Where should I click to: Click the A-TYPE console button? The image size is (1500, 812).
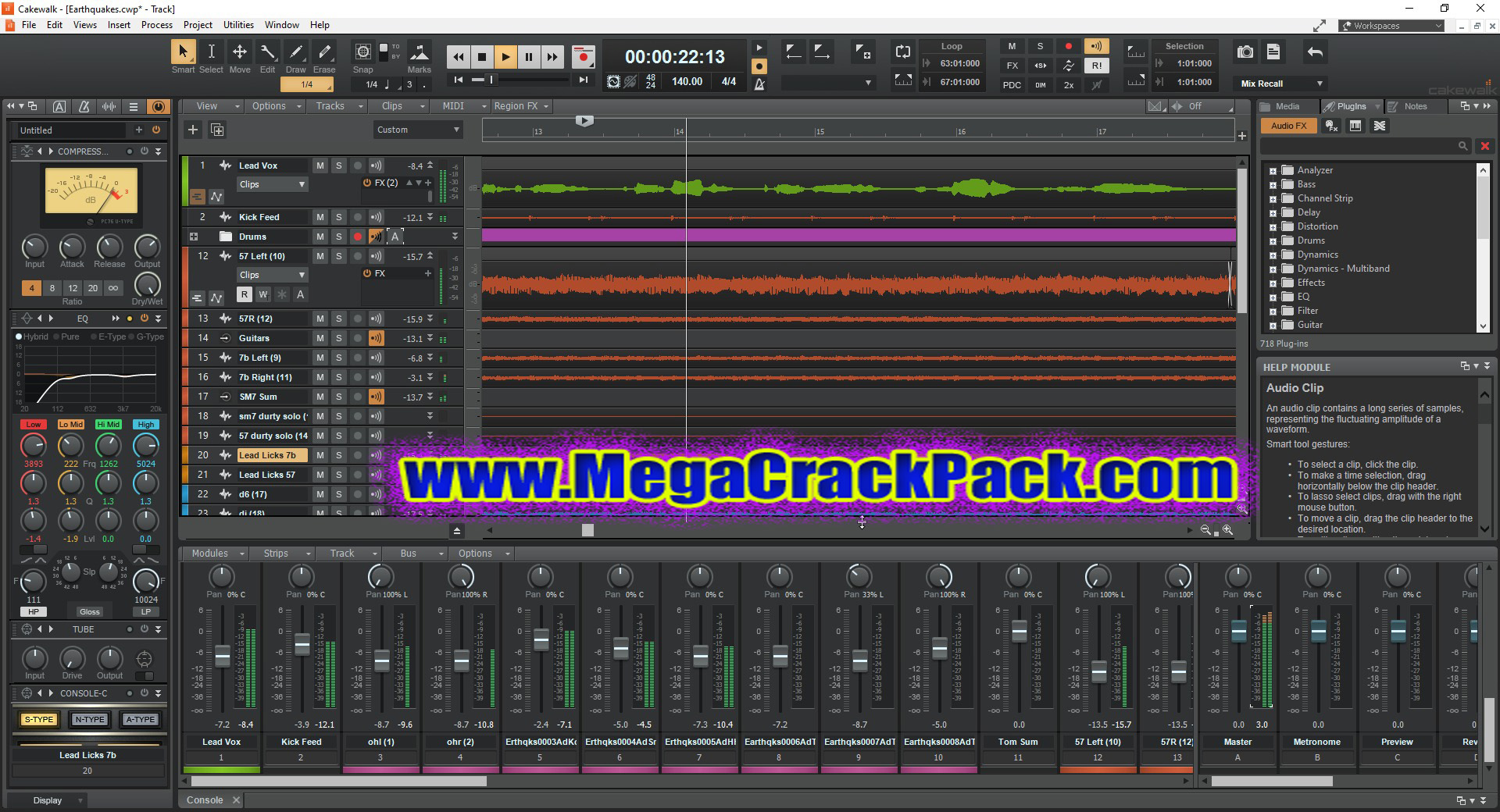click(140, 720)
